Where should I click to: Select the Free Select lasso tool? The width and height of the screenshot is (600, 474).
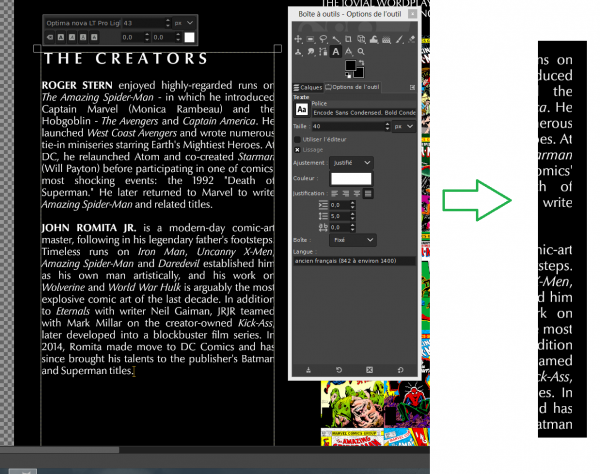pyautogui.click(x=323, y=39)
